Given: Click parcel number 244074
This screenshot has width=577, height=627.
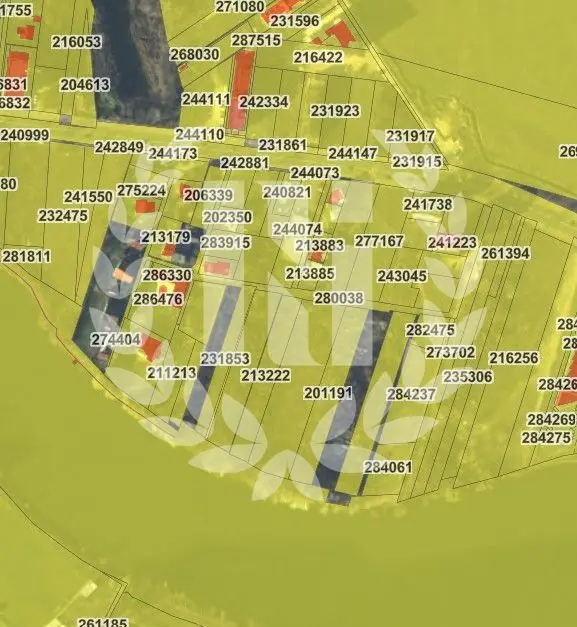Looking at the screenshot, I should (297, 230).
